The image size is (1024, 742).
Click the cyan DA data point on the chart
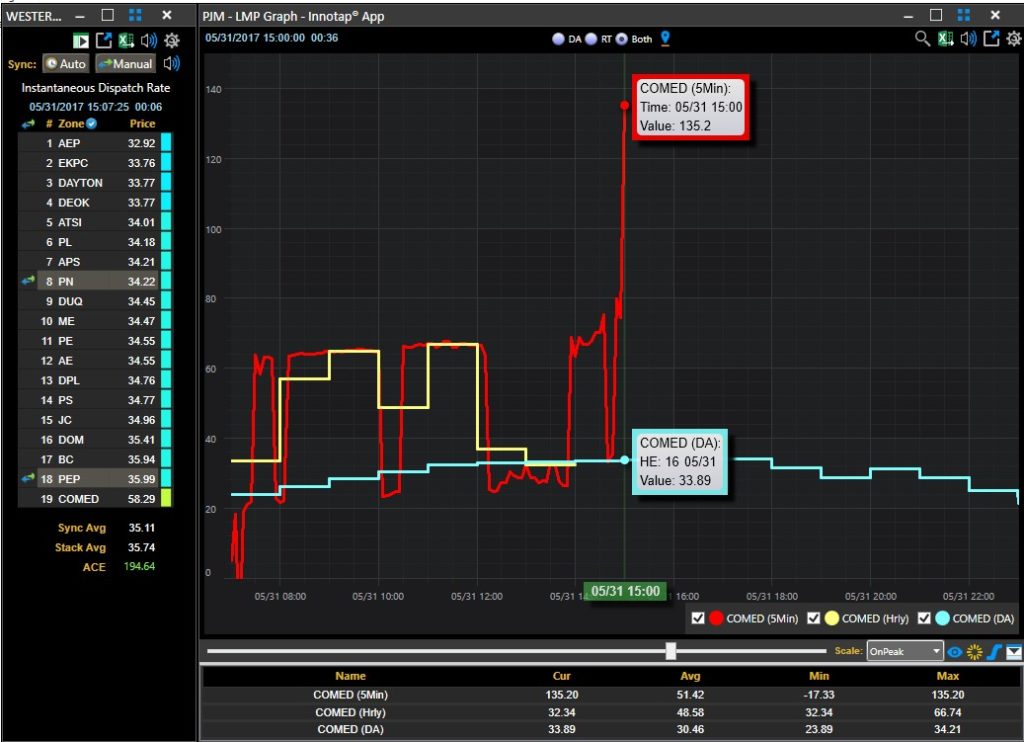(x=625, y=460)
